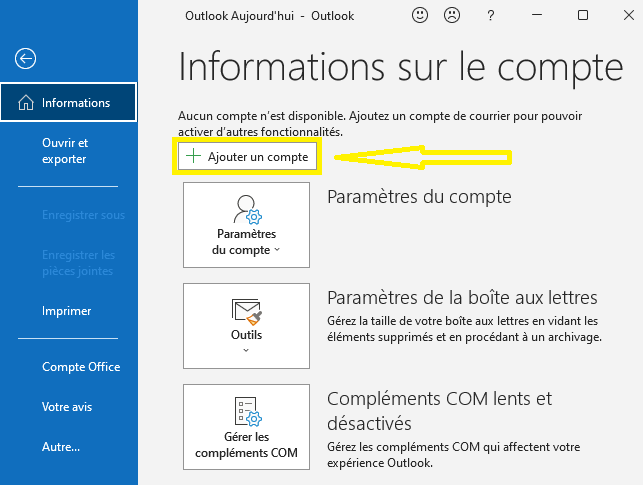Click the Gérez les compléments COM description text
The image size is (643, 485).
(454, 455)
